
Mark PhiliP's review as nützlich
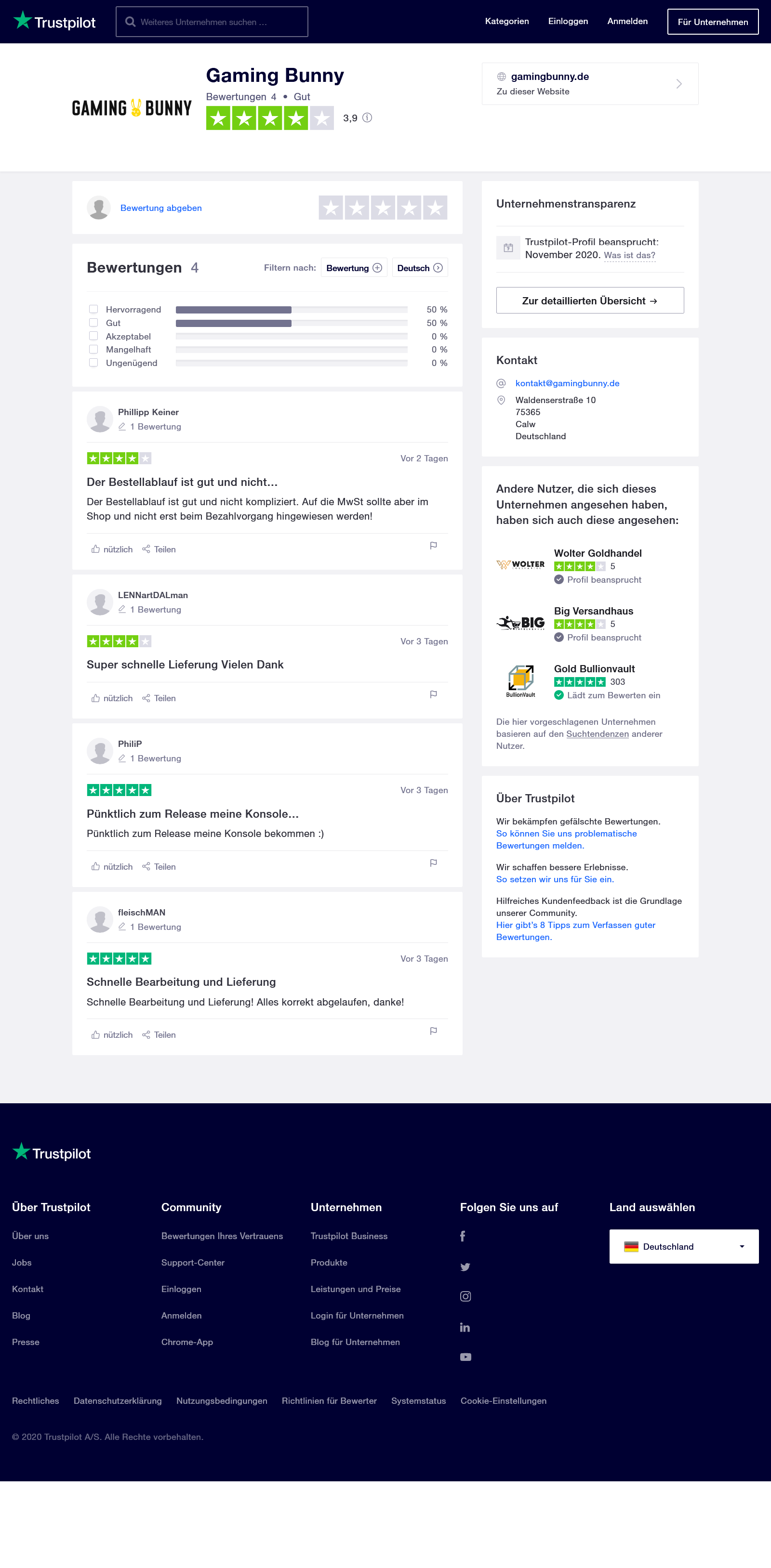[x=112, y=867]
